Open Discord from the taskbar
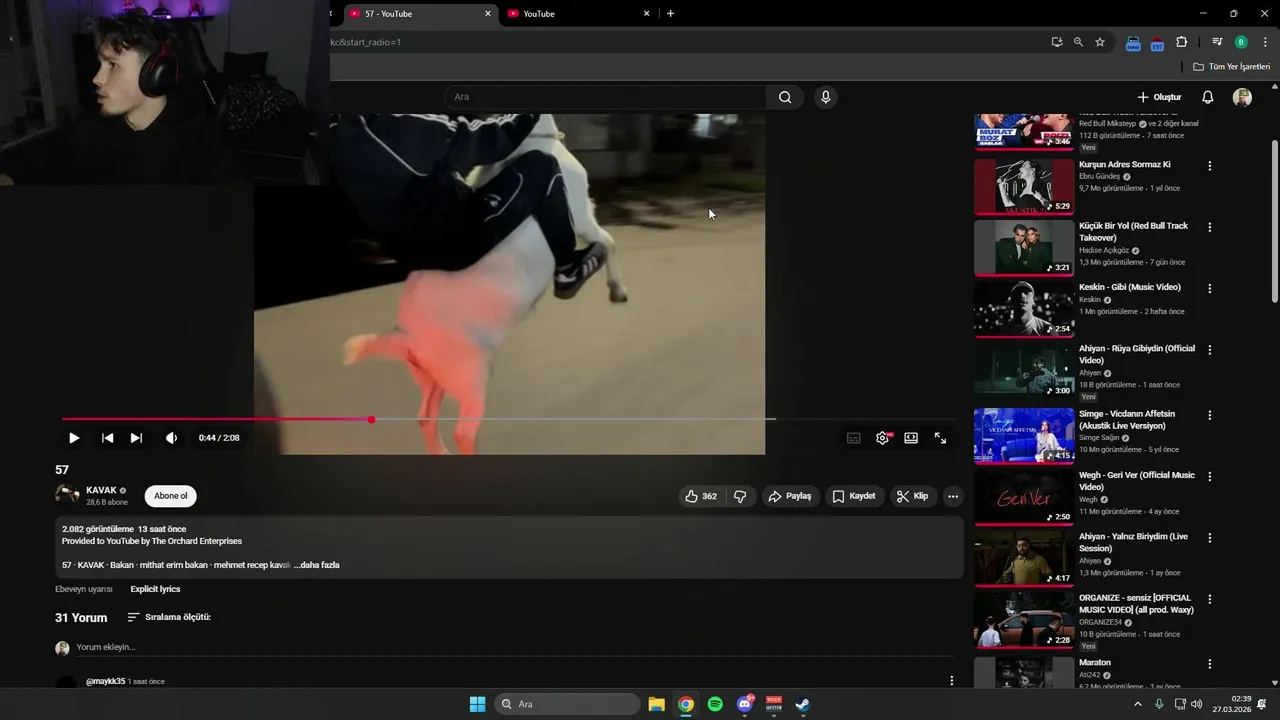This screenshot has height=720, width=1280. (744, 704)
